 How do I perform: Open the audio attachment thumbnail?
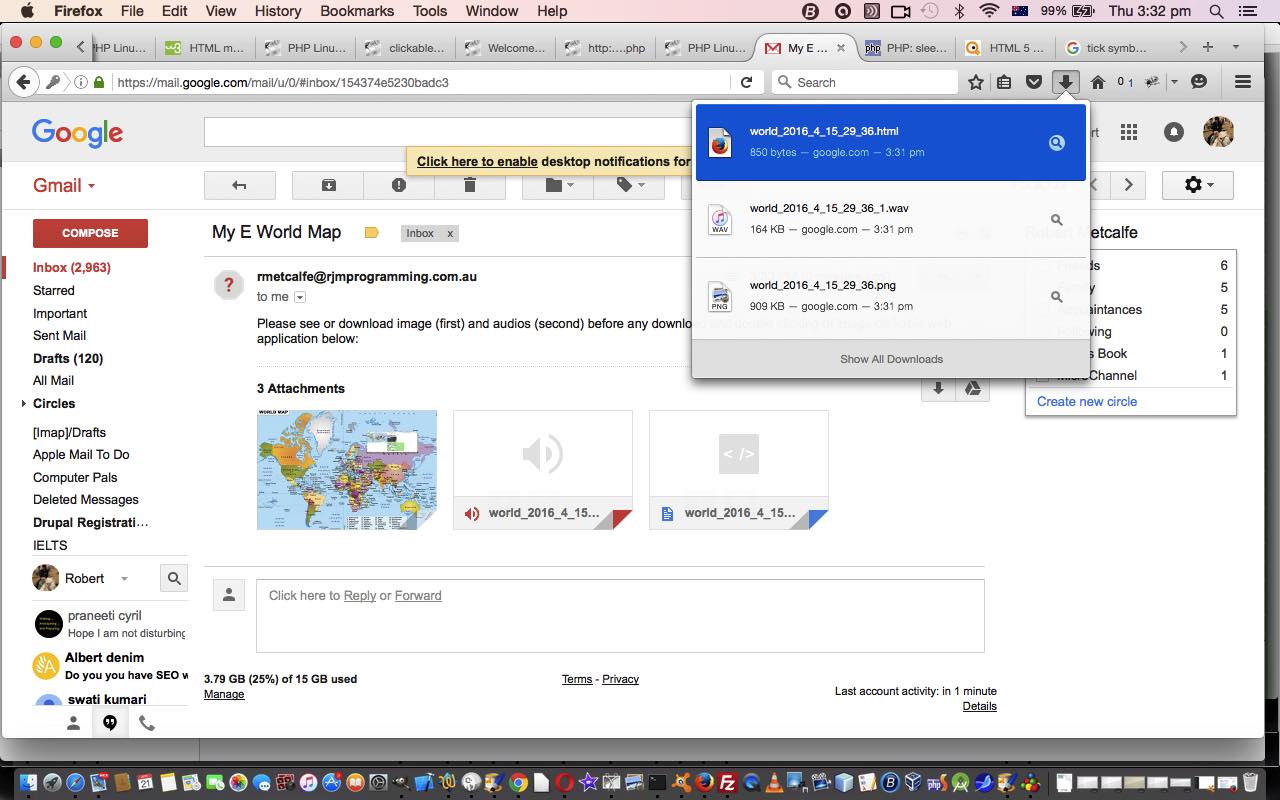(x=542, y=469)
